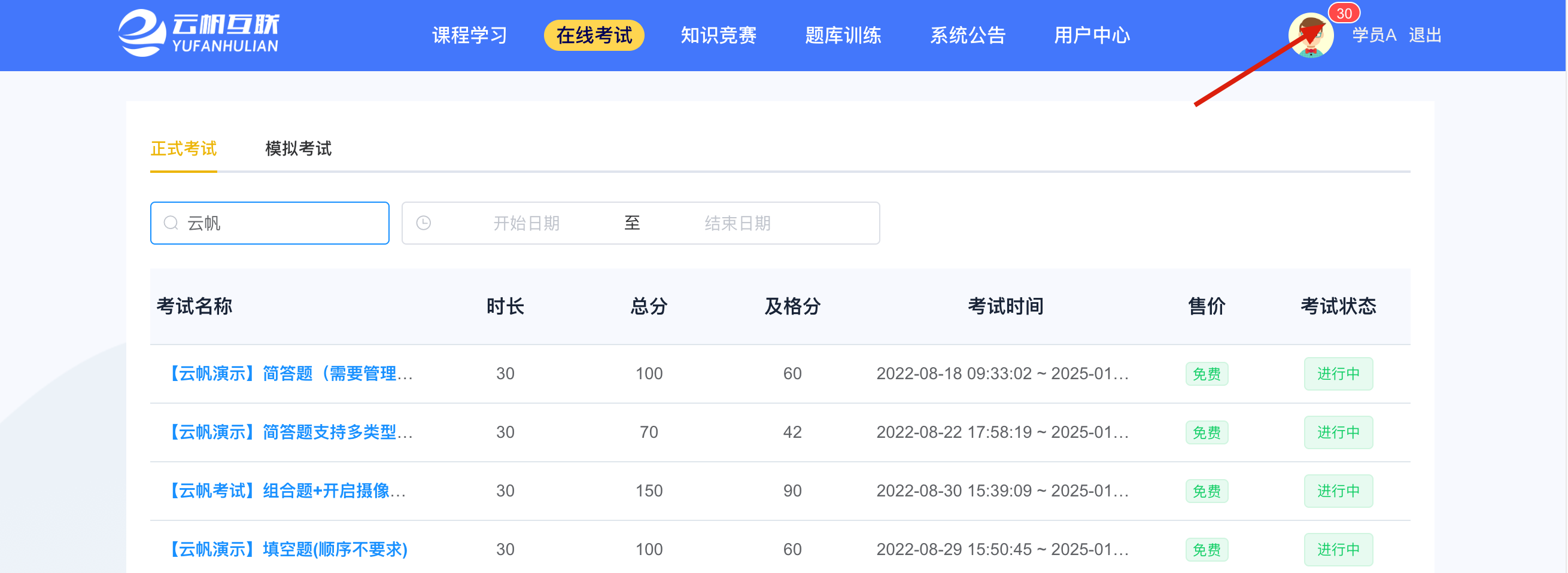Click passing score 42 cell

792,432
